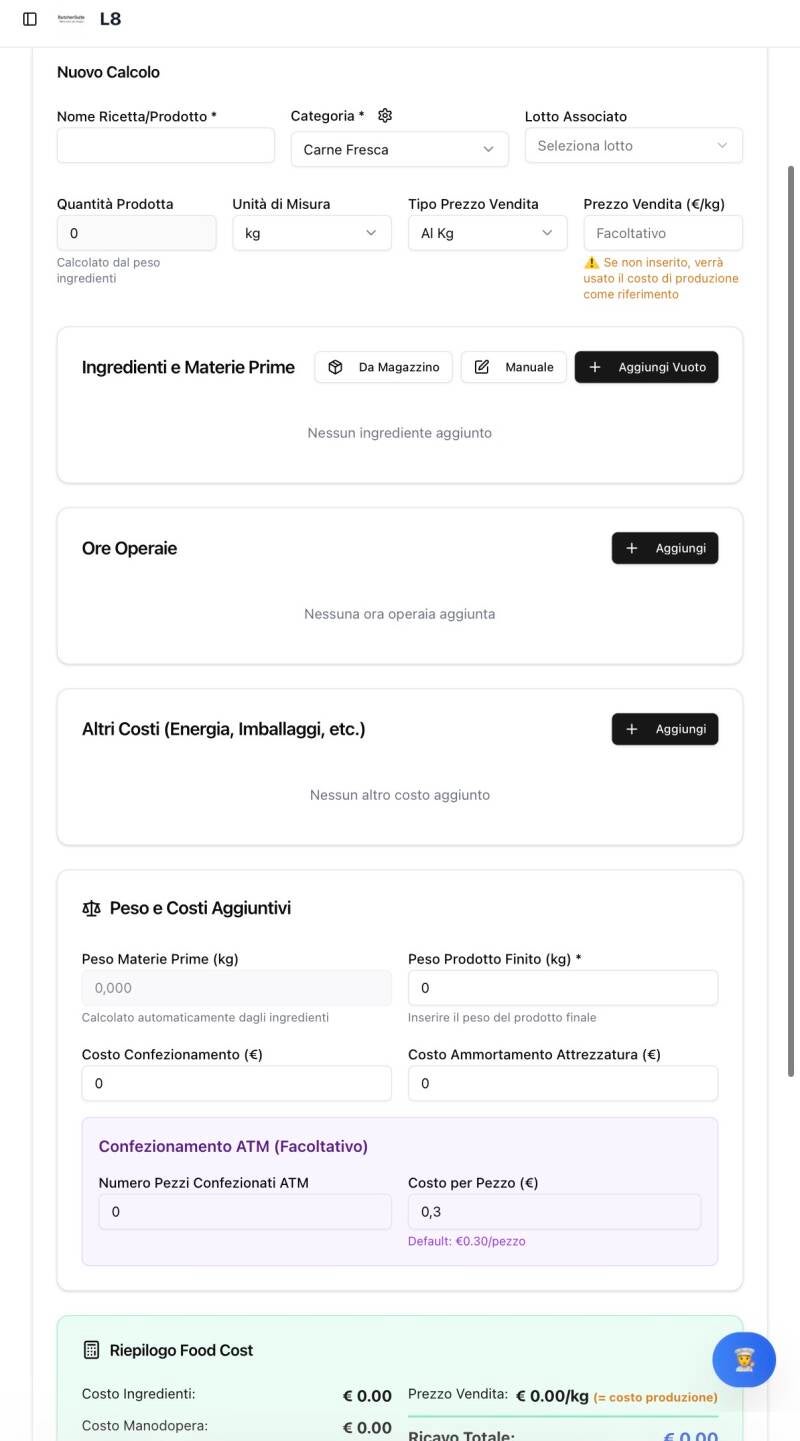Open the Tipo Prezzo Vendita dropdown
Viewport: 800px width, 1441px height.
[x=487, y=233]
